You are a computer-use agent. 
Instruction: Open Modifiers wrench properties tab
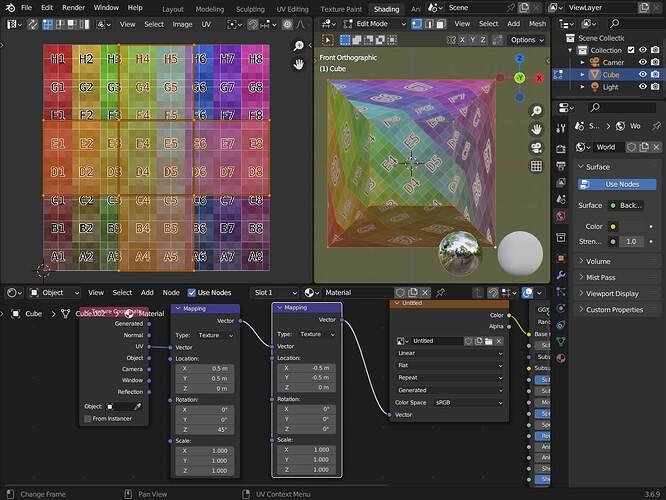click(x=561, y=275)
